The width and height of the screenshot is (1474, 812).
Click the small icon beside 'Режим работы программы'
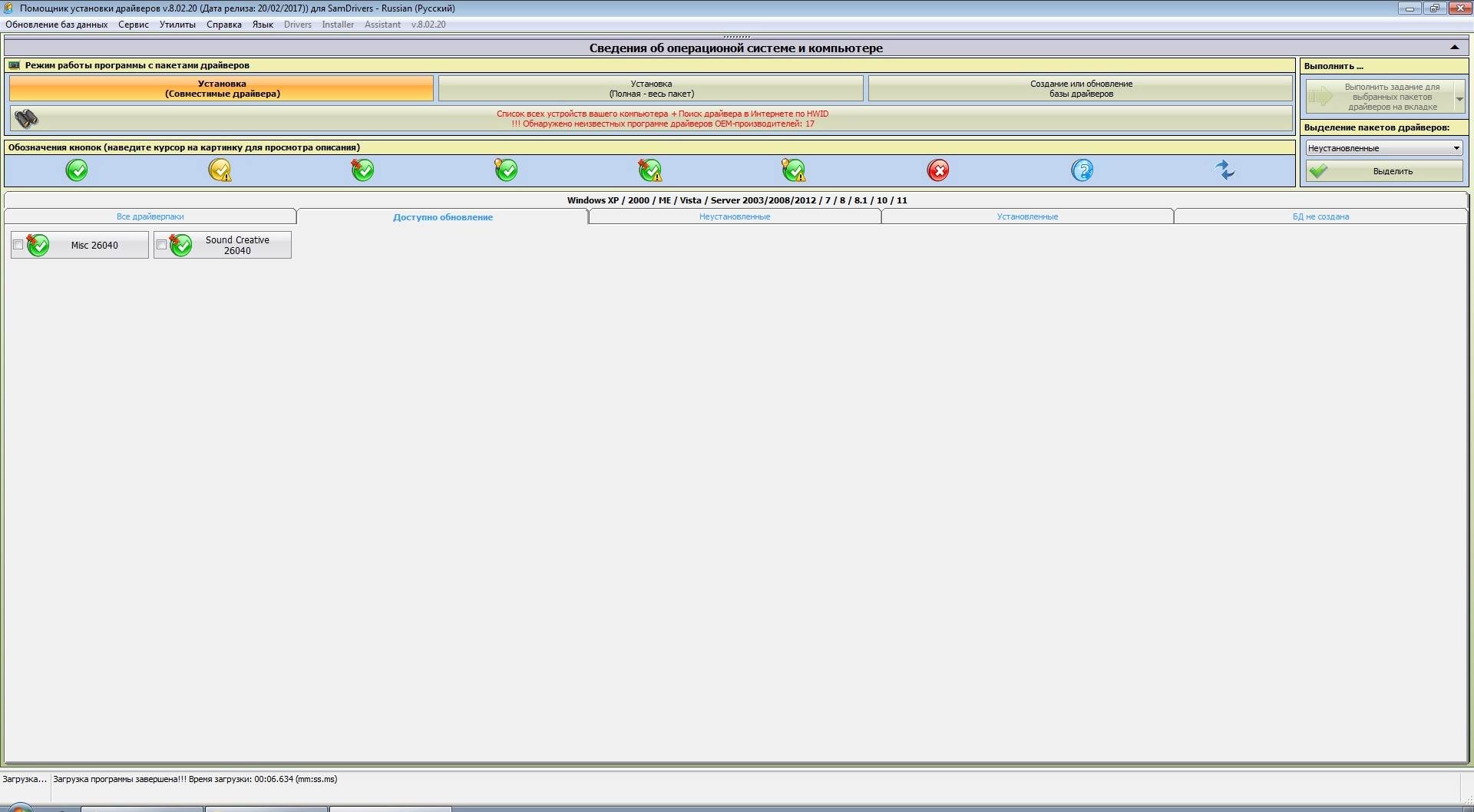click(14, 65)
